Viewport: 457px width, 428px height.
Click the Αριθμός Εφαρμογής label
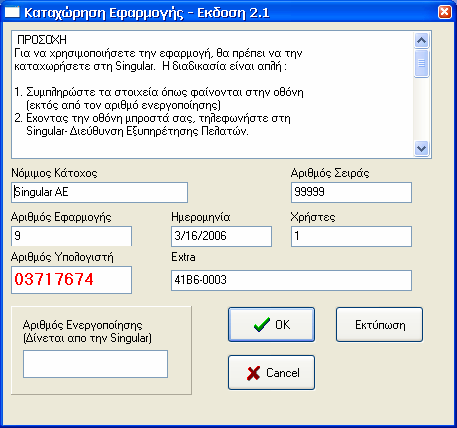click(x=61, y=217)
